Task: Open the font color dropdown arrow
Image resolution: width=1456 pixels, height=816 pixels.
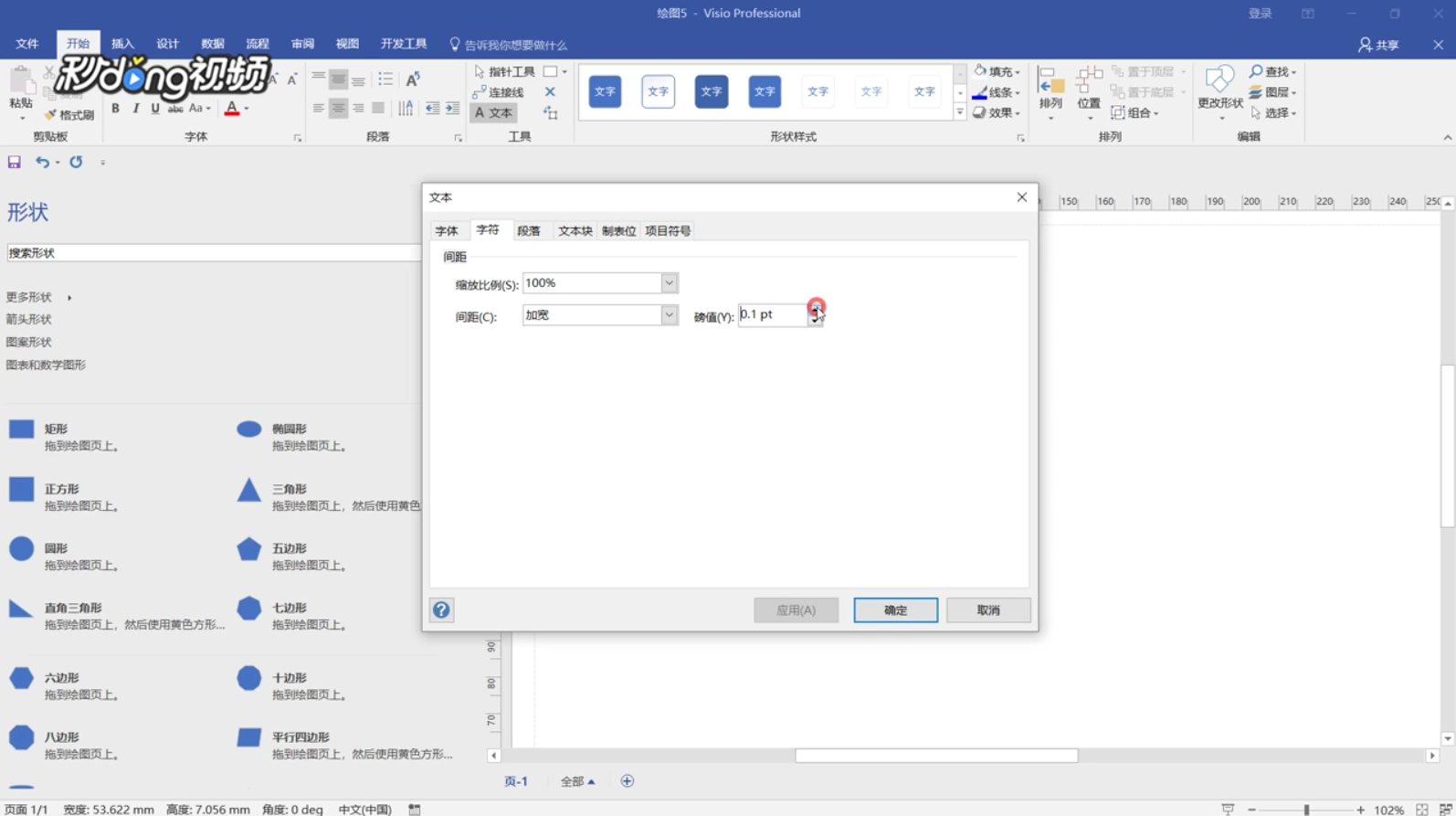Action: [247, 109]
